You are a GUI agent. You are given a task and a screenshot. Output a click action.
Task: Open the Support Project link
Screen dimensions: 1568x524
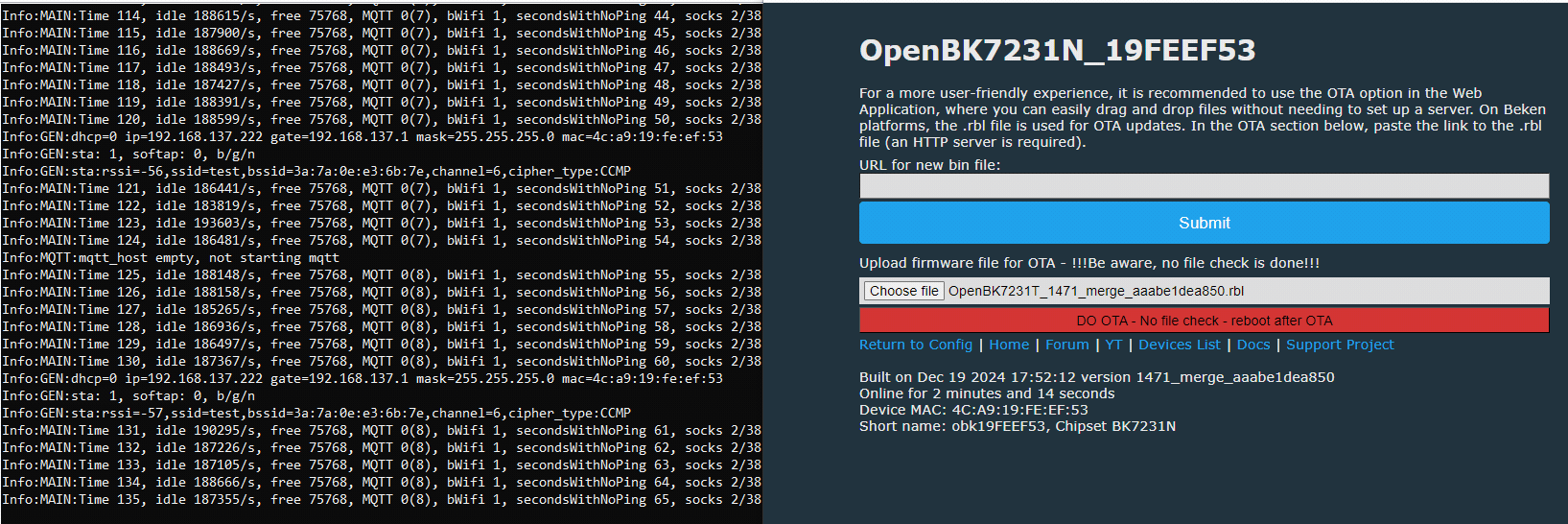point(1340,345)
